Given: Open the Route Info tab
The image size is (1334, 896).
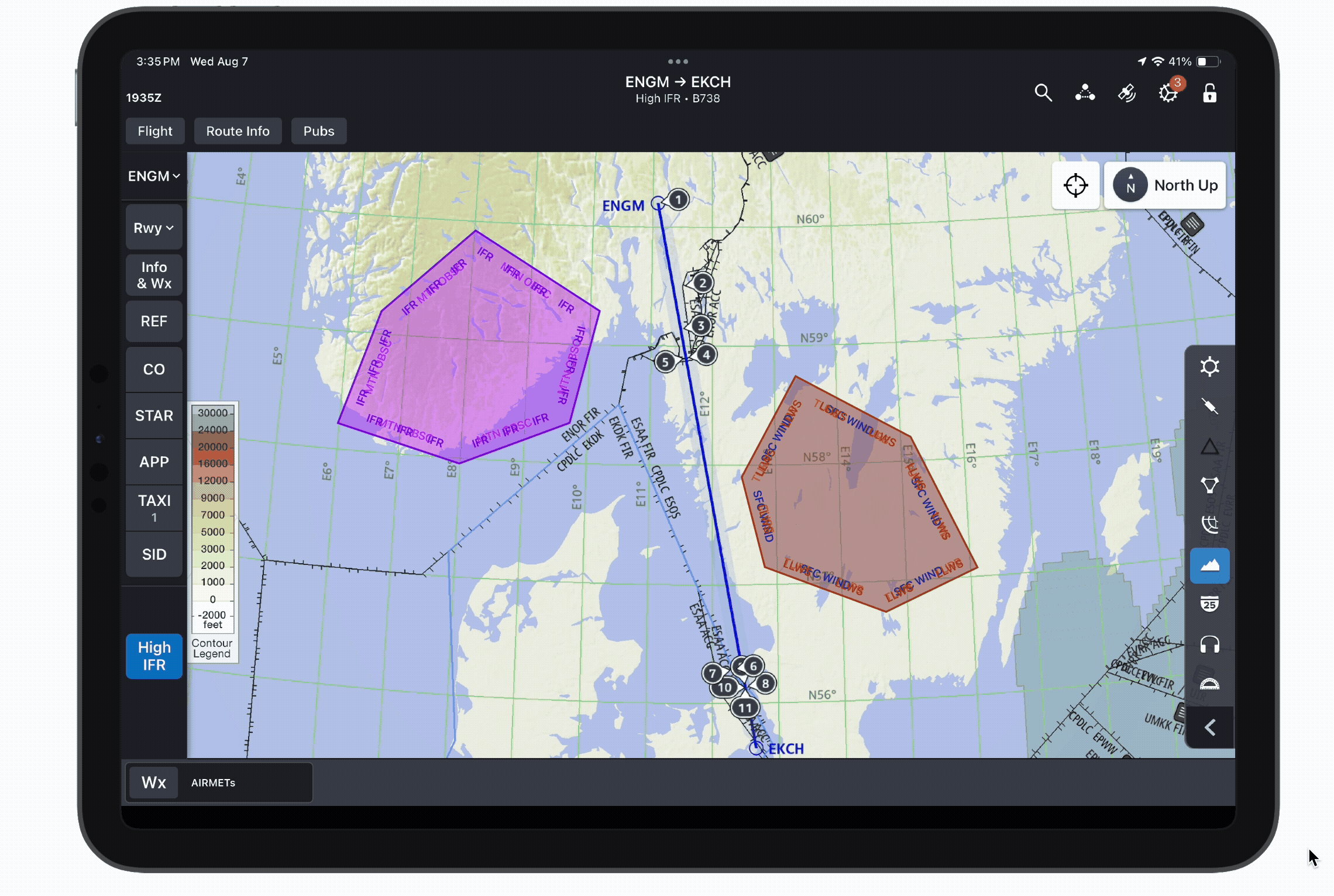Looking at the screenshot, I should (x=238, y=131).
